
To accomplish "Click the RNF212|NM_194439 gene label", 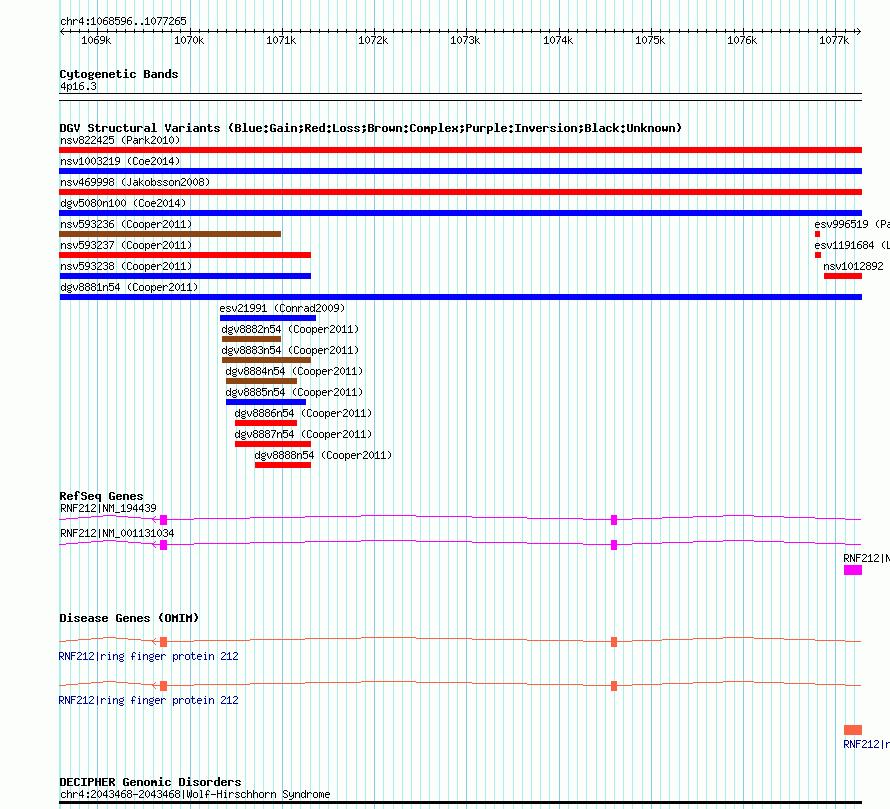I will click(x=108, y=508).
